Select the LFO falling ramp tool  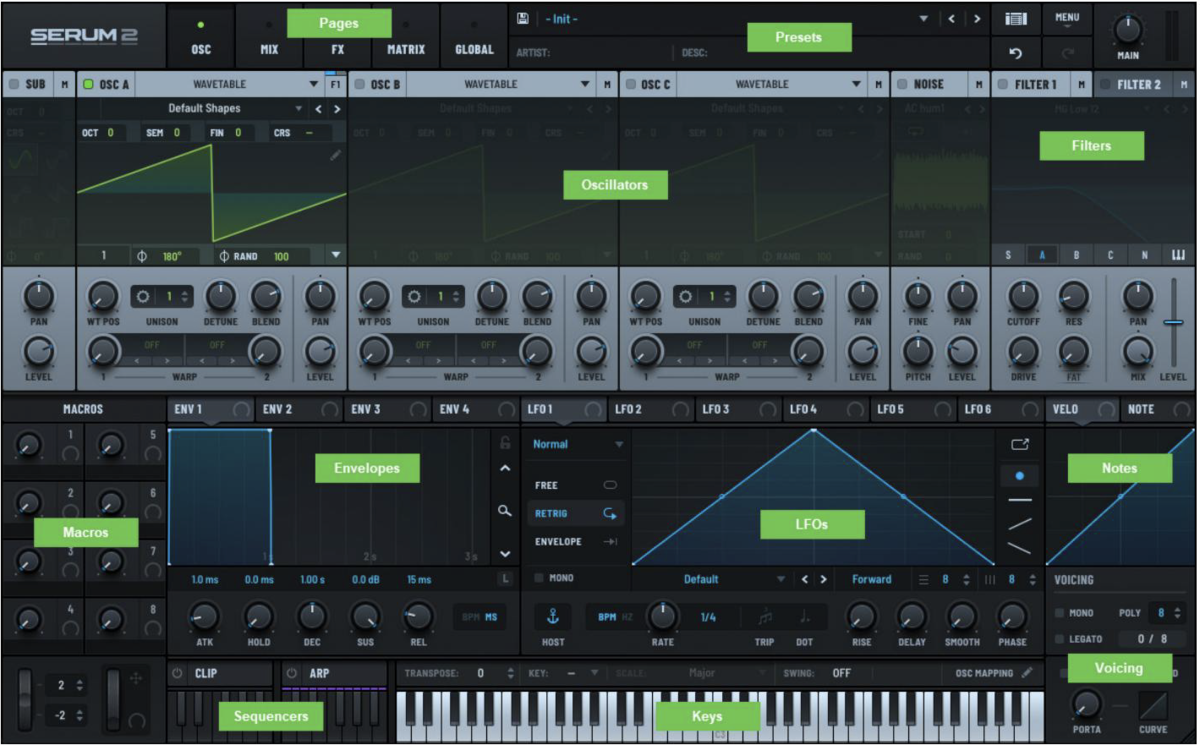pos(1020,547)
